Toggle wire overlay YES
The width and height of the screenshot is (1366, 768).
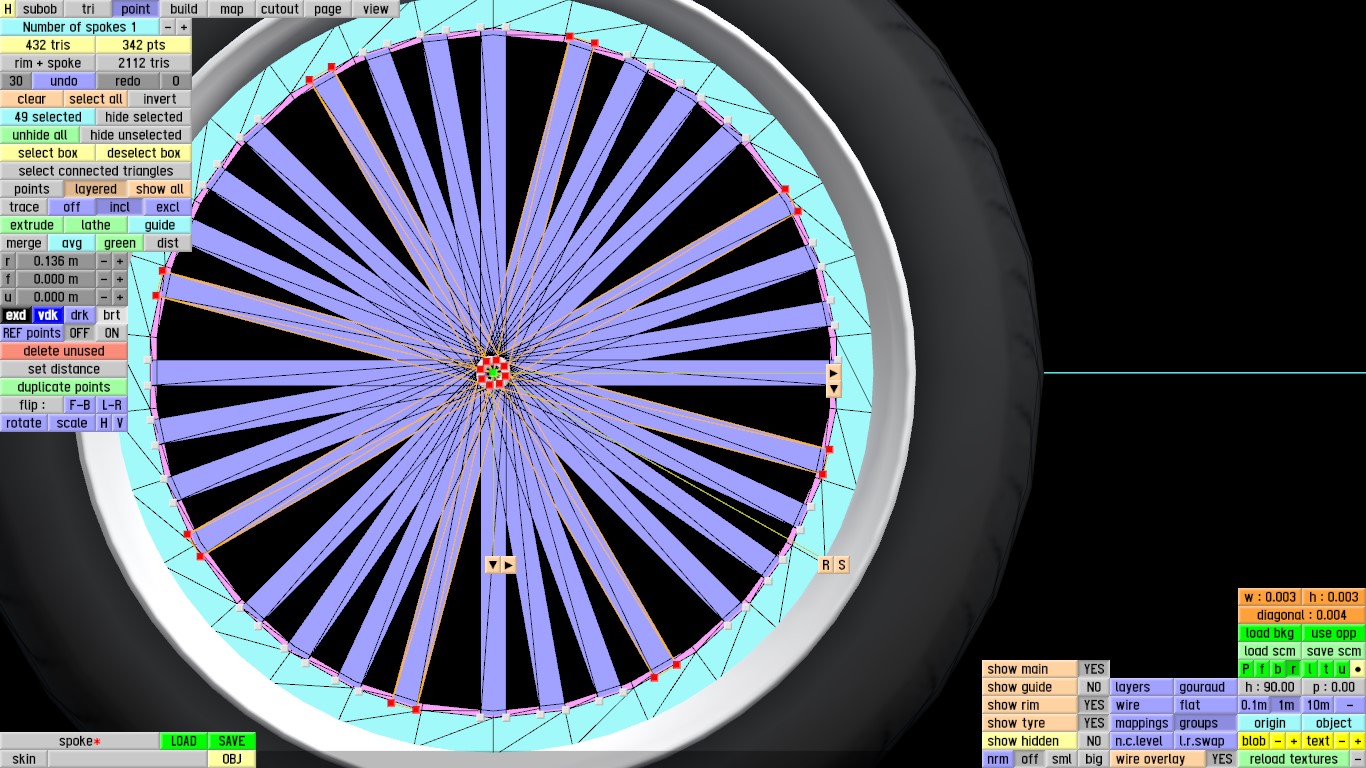pos(1222,759)
